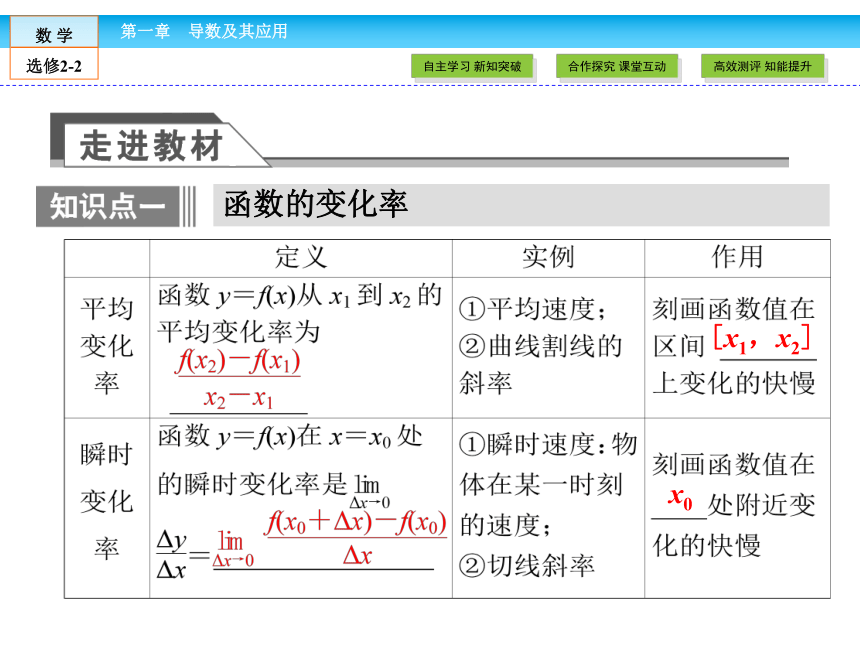Click the red interval answer [x₁, x₂]
Viewport: 860px width, 645px height.
pos(762,341)
